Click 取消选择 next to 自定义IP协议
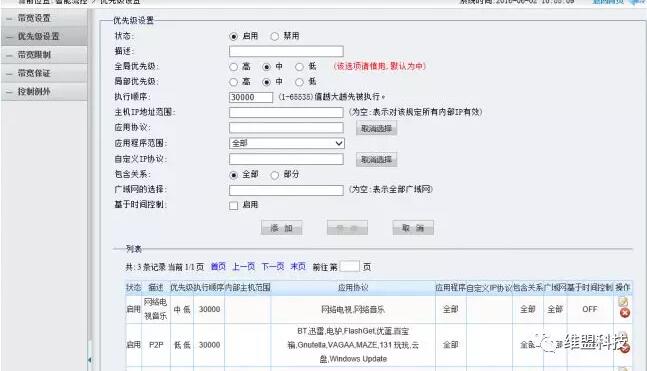Viewport: 647px width, 371px height. [x=376, y=159]
